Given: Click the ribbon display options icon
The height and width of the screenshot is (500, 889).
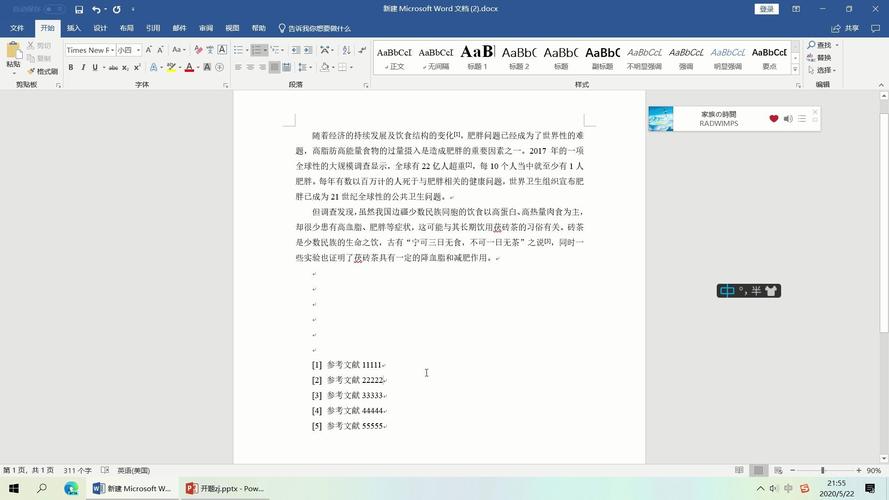Looking at the screenshot, I should tap(796, 9).
